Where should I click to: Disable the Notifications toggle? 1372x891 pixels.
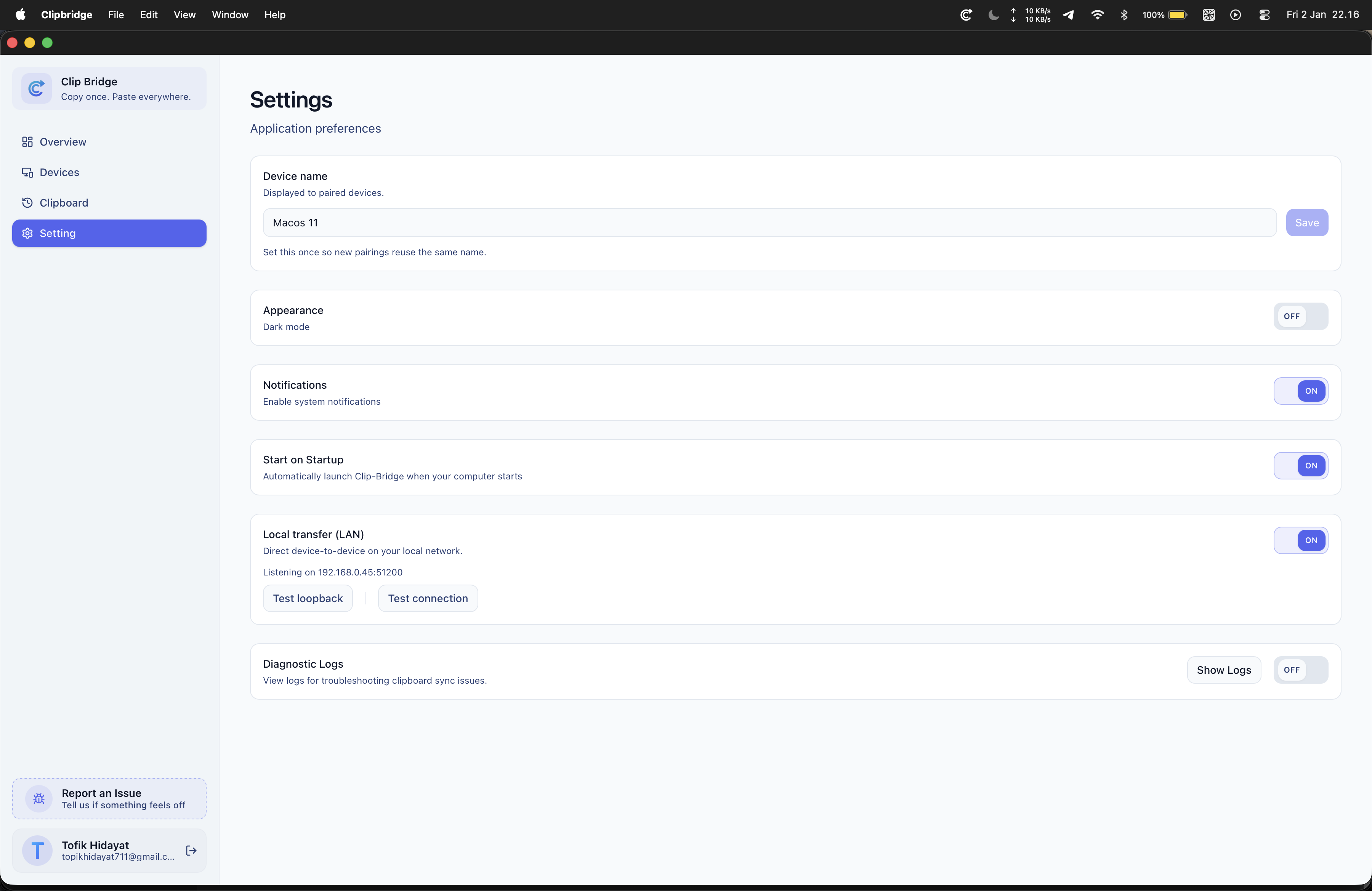(1300, 391)
